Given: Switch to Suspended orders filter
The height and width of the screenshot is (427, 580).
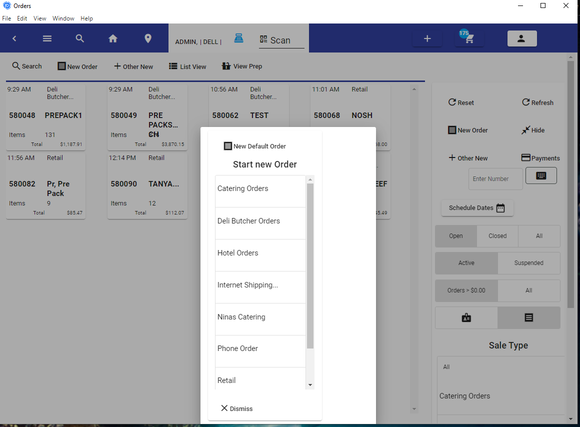Looking at the screenshot, I should (529, 263).
